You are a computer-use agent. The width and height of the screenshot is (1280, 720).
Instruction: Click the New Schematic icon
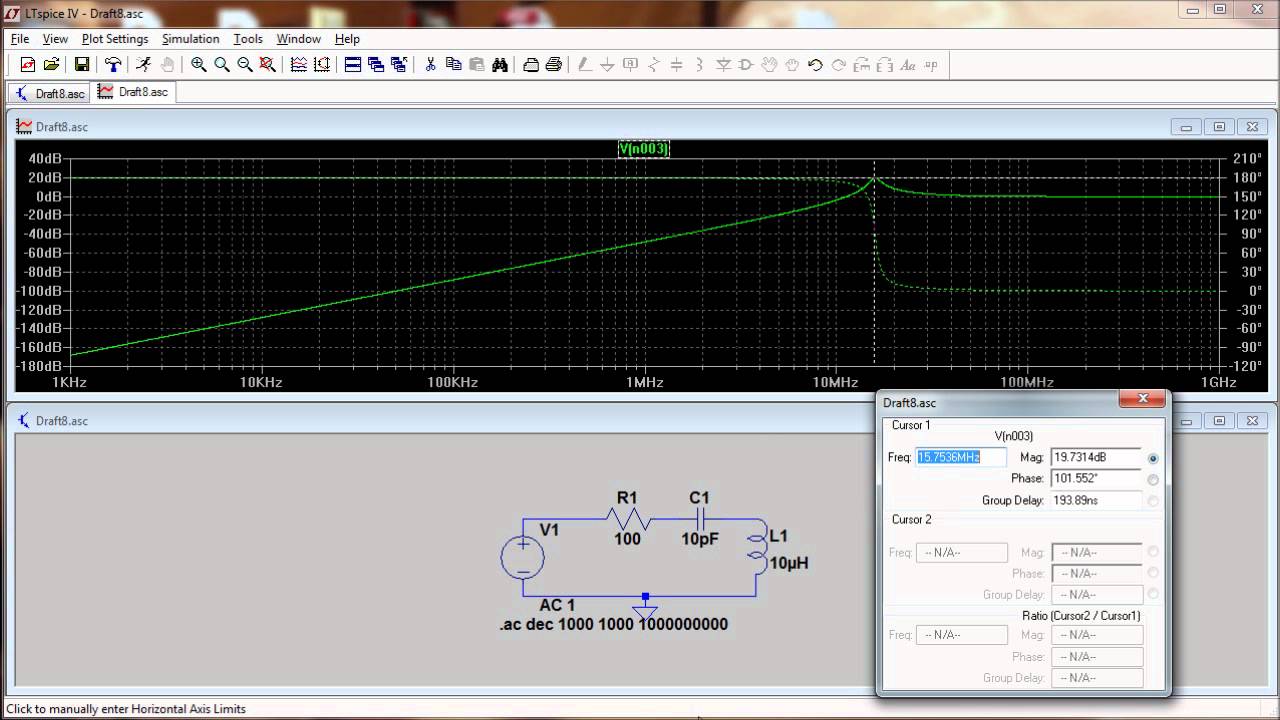pyautogui.click(x=28, y=64)
